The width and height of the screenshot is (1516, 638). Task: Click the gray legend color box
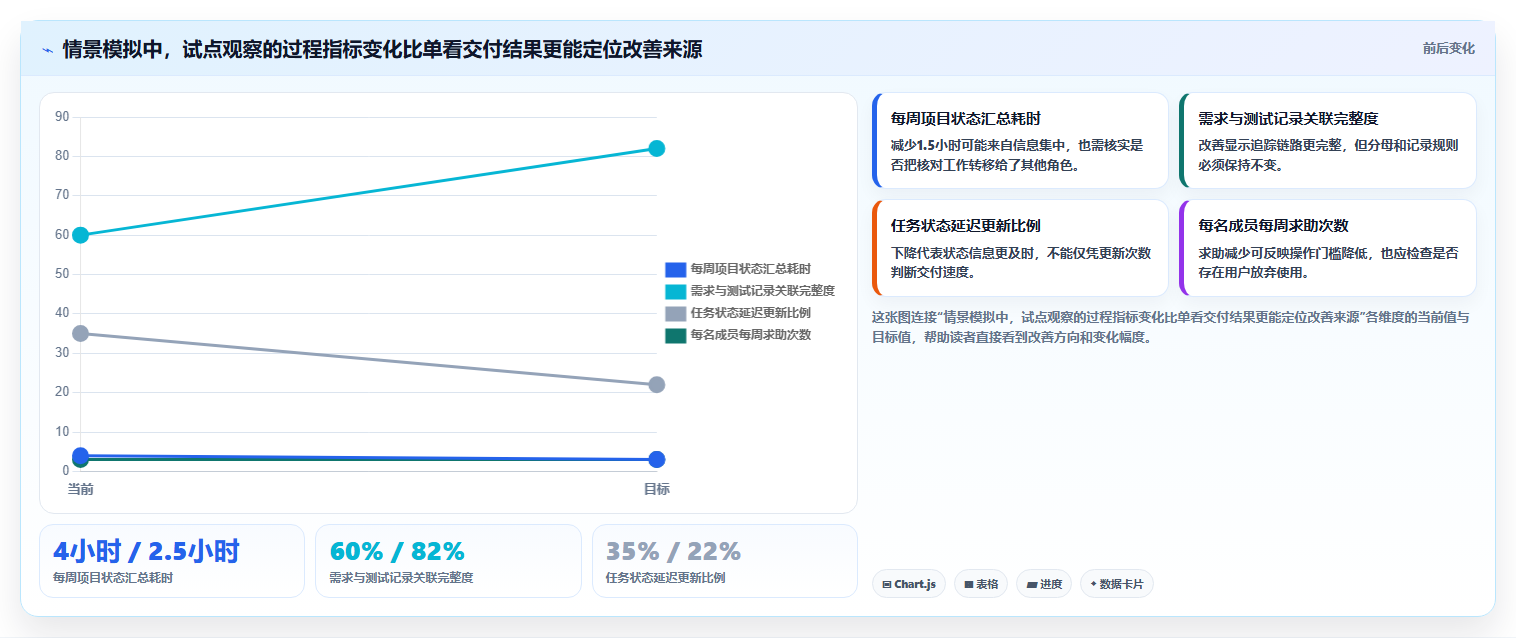pyautogui.click(x=675, y=313)
